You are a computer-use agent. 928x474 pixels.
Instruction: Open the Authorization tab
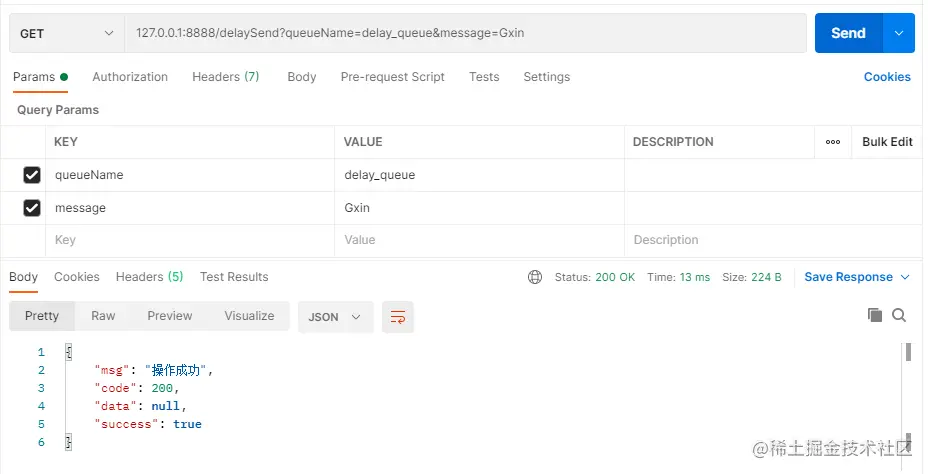click(x=130, y=77)
